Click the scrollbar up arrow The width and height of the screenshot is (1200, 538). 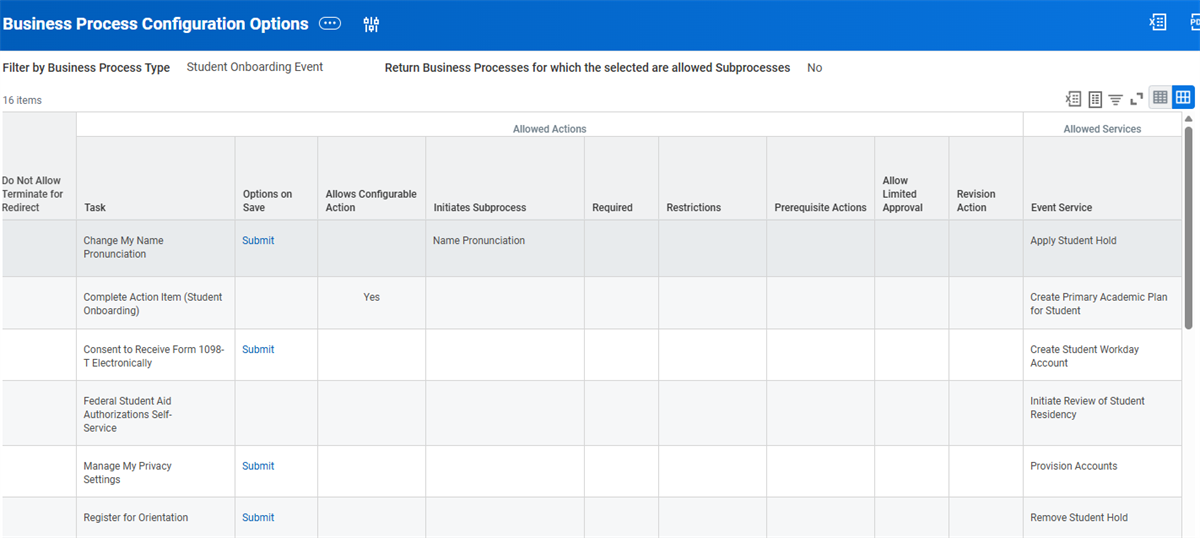click(1189, 118)
